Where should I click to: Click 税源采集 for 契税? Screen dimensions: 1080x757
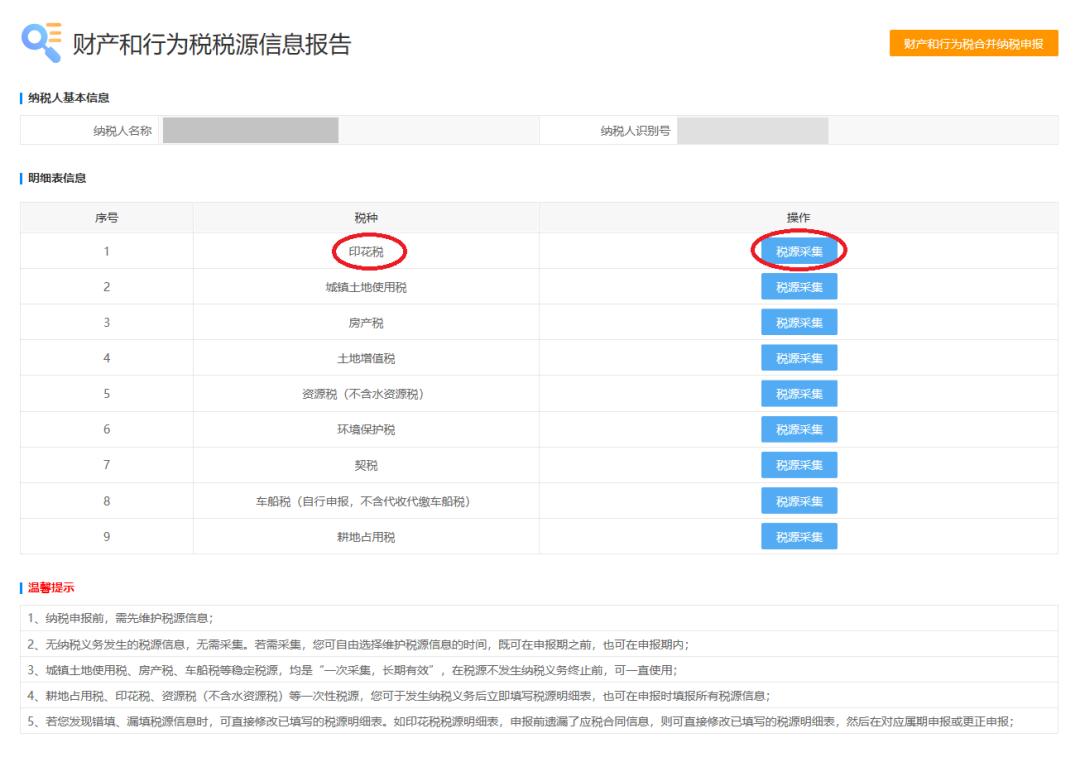[x=797, y=465]
